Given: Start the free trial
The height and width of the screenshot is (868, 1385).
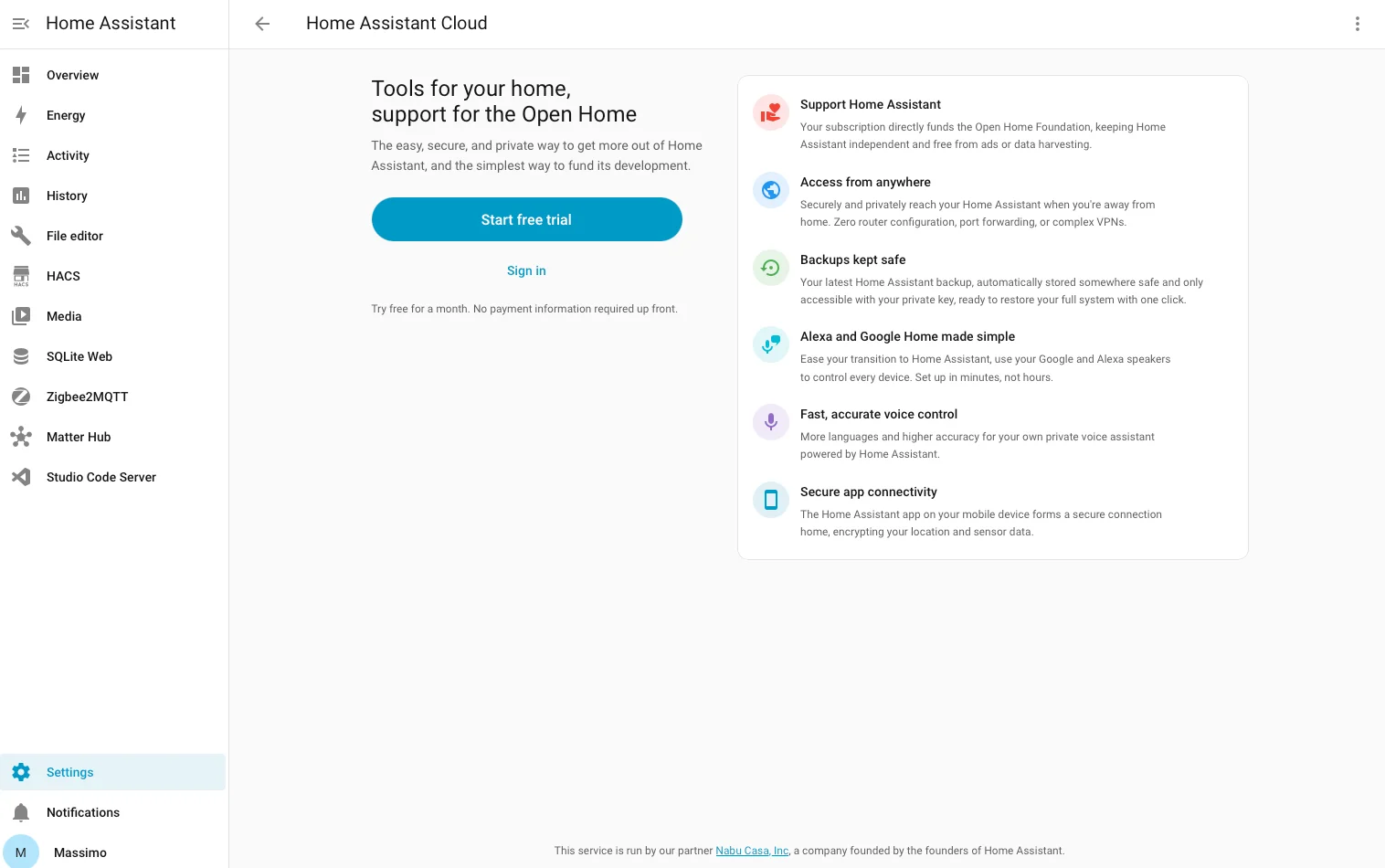Looking at the screenshot, I should click(x=527, y=219).
